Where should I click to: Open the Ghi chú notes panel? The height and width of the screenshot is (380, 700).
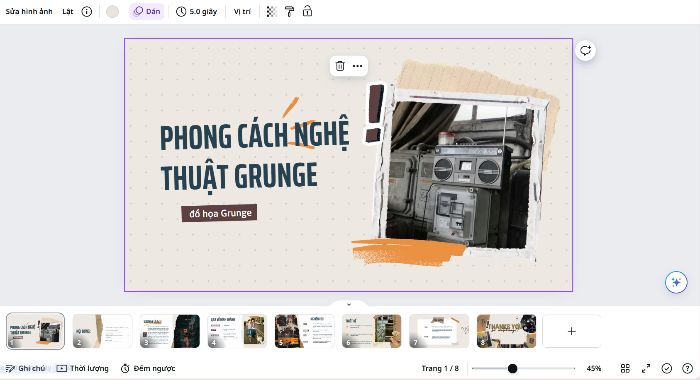[x=25, y=368]
